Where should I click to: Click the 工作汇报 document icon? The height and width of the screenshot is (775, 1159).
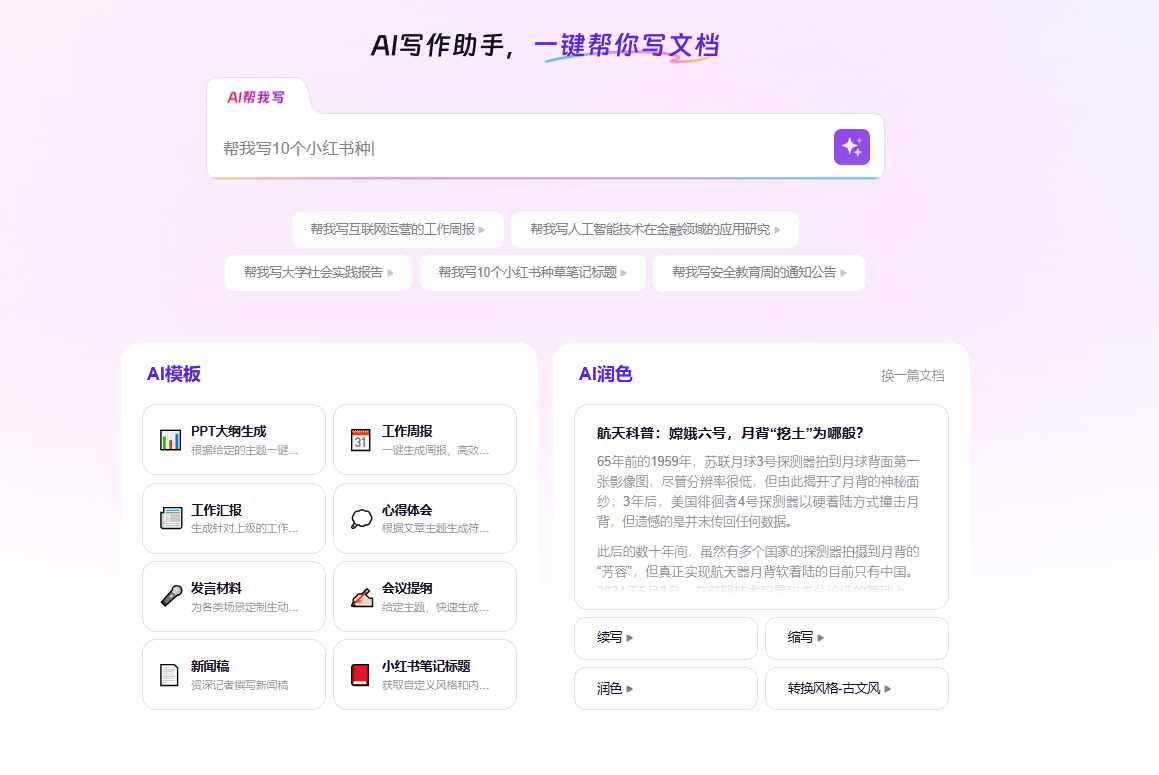171,518
